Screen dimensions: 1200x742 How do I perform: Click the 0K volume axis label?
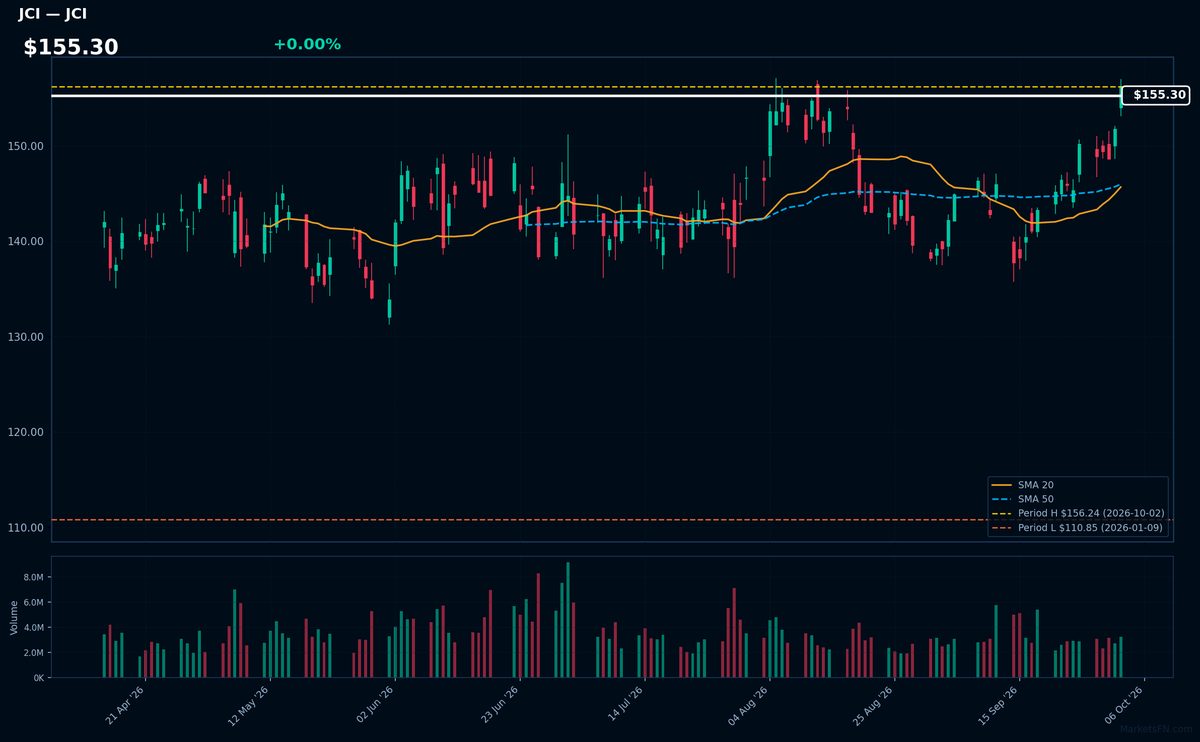pyautogui.click(x=38, y=677)
